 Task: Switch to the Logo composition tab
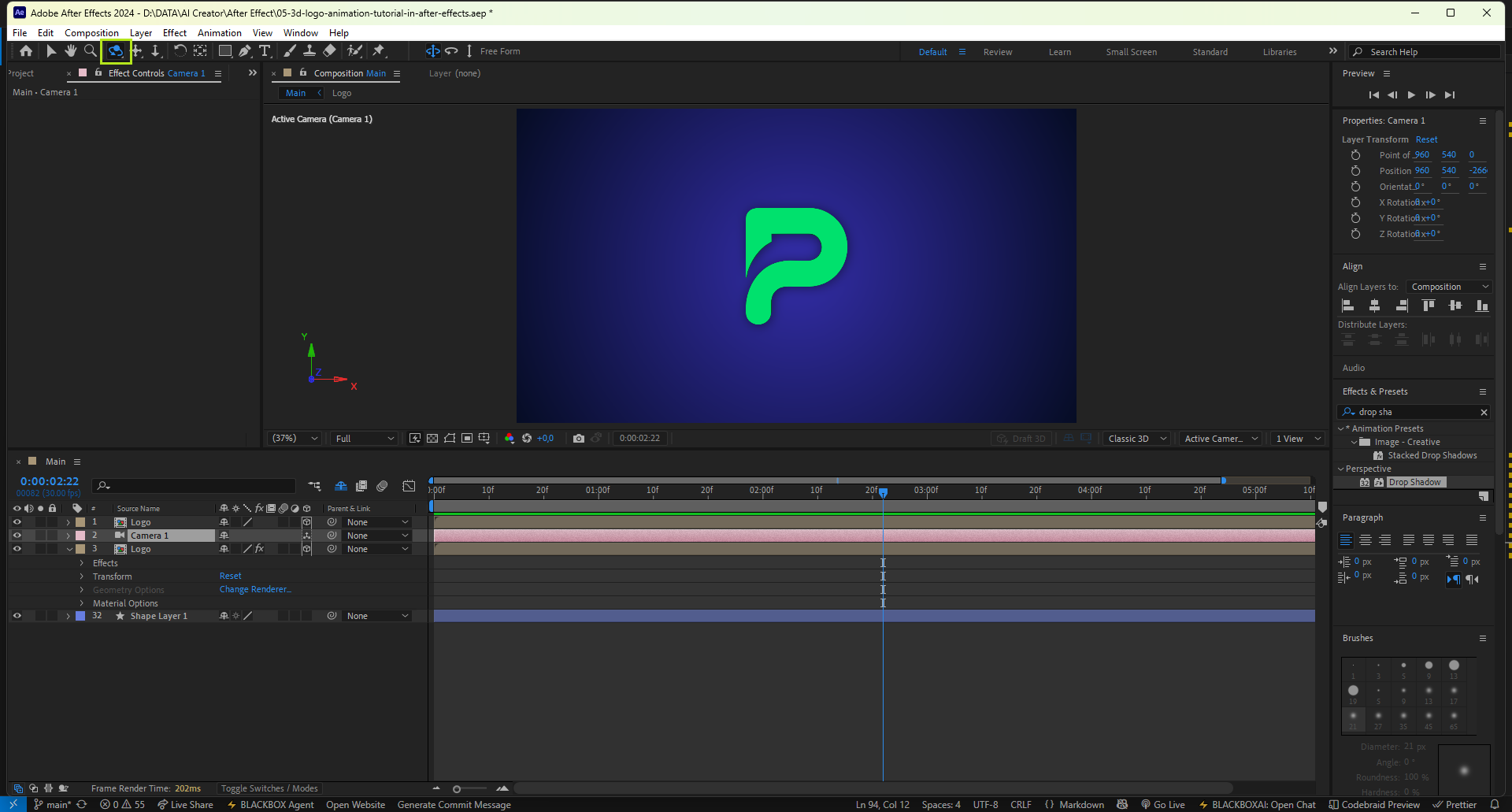point(341,93)
